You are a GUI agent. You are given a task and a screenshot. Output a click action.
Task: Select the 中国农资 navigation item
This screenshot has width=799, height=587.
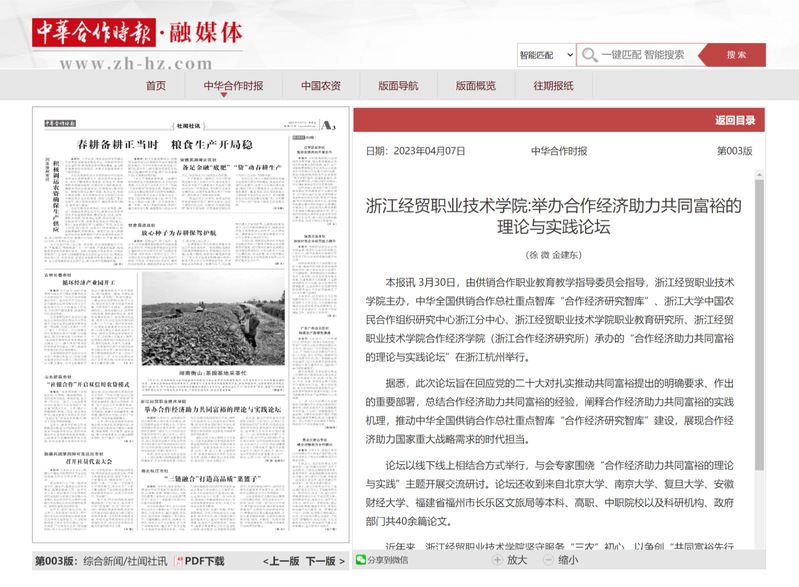coord(320,85)
